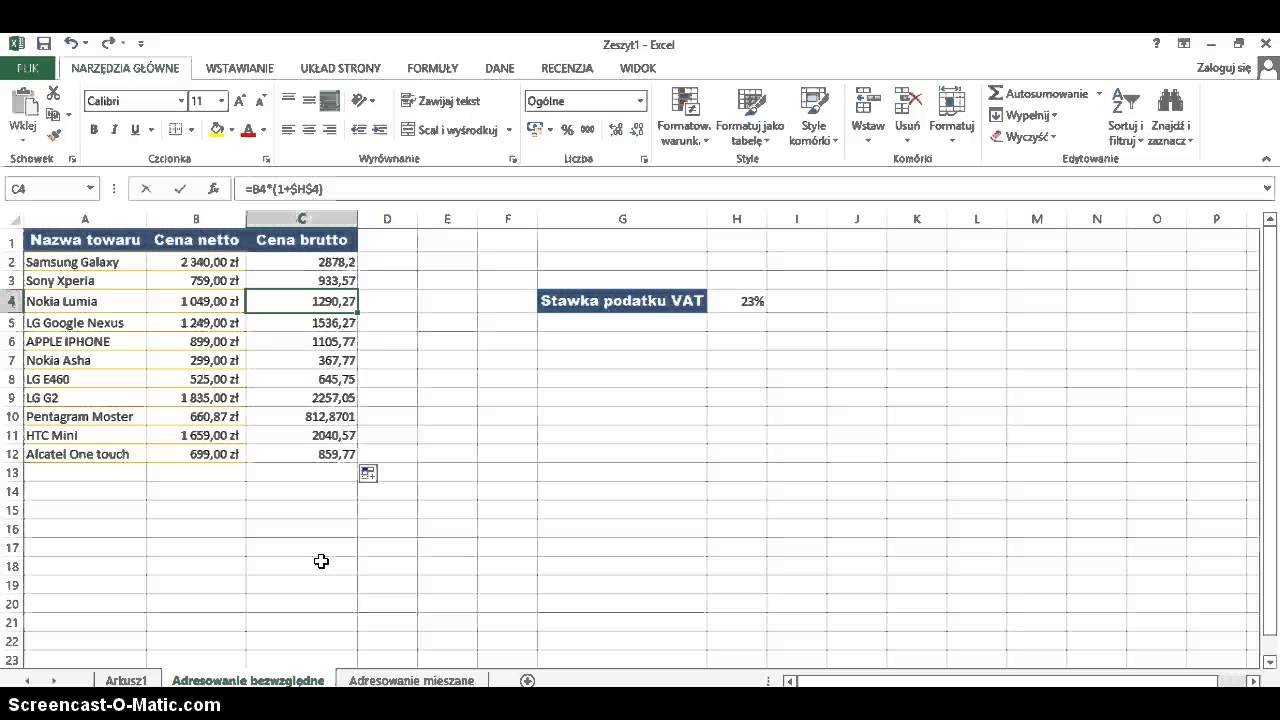Open the Arkusz1 sheet tab
Screen dimensions: 1280x720
(x=126, y=680)
